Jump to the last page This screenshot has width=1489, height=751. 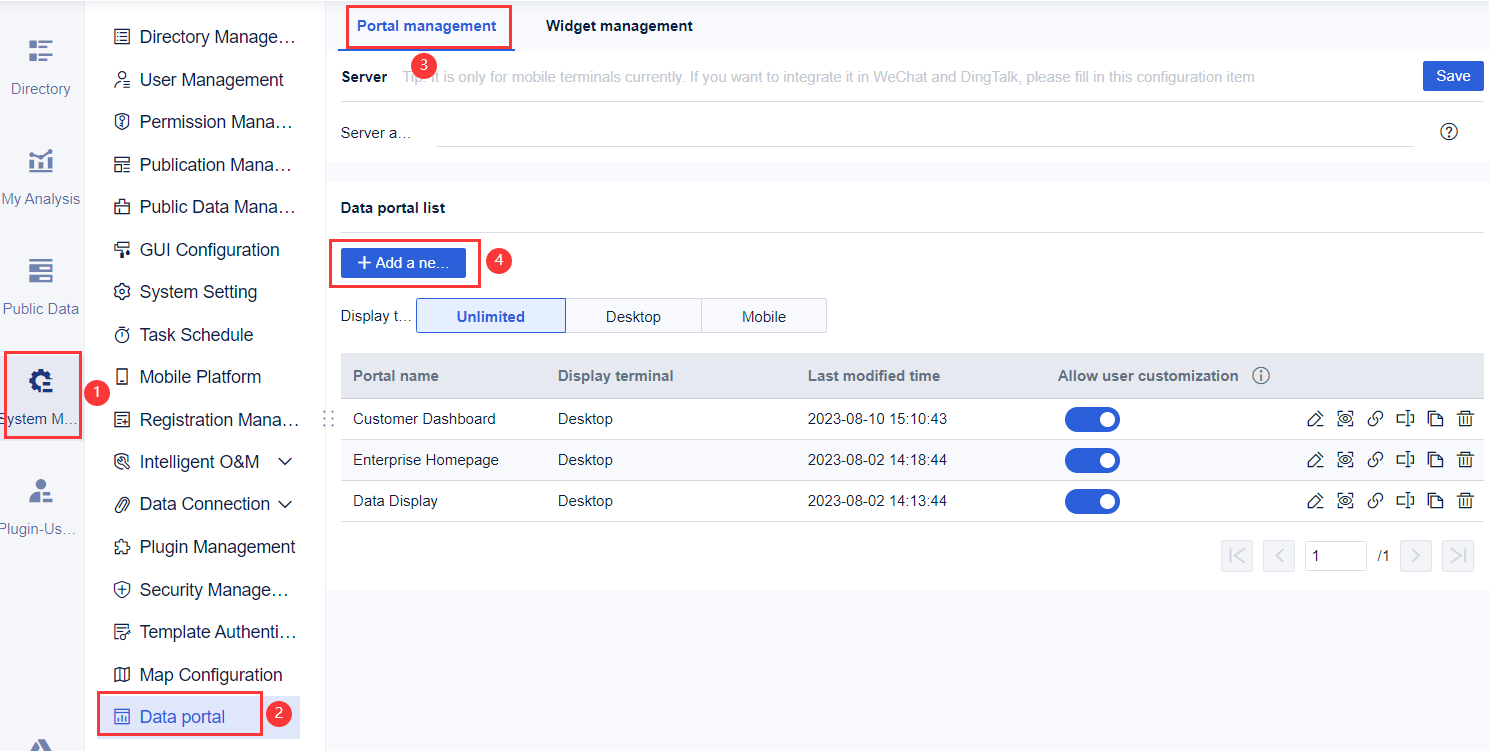1458,556
